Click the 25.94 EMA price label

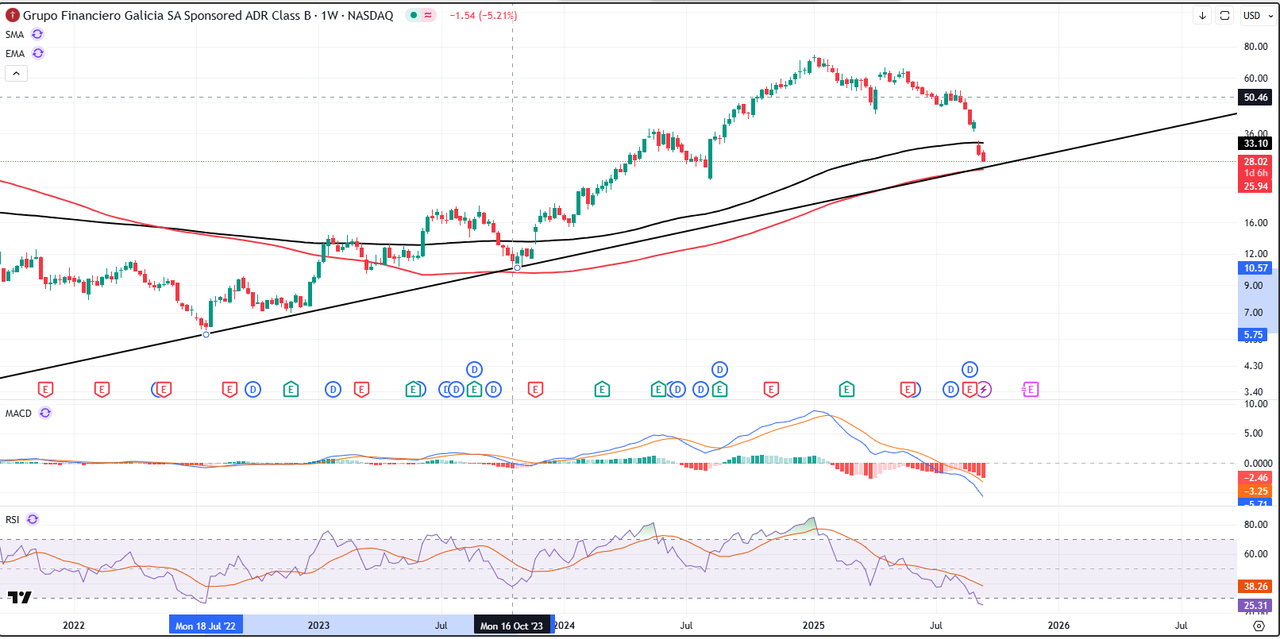coord(1254,186)
